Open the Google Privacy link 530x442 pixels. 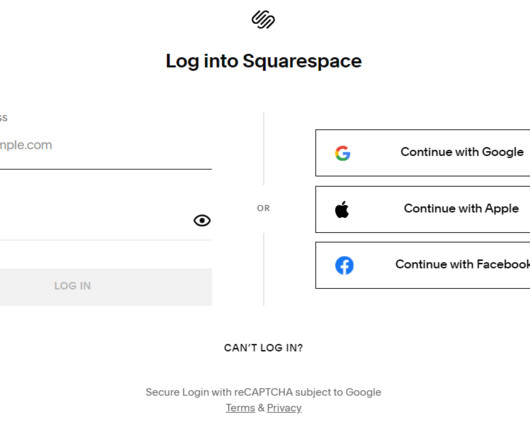284,408
